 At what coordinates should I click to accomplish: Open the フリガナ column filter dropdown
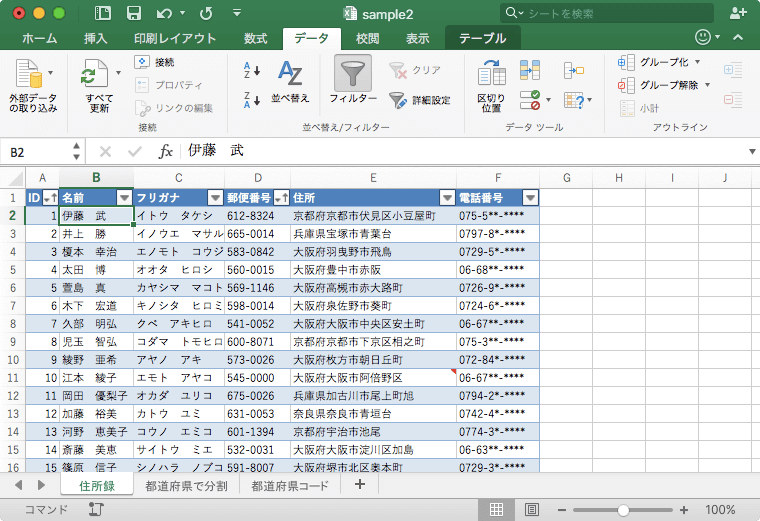pyautogui.click(x=215, y=198)
